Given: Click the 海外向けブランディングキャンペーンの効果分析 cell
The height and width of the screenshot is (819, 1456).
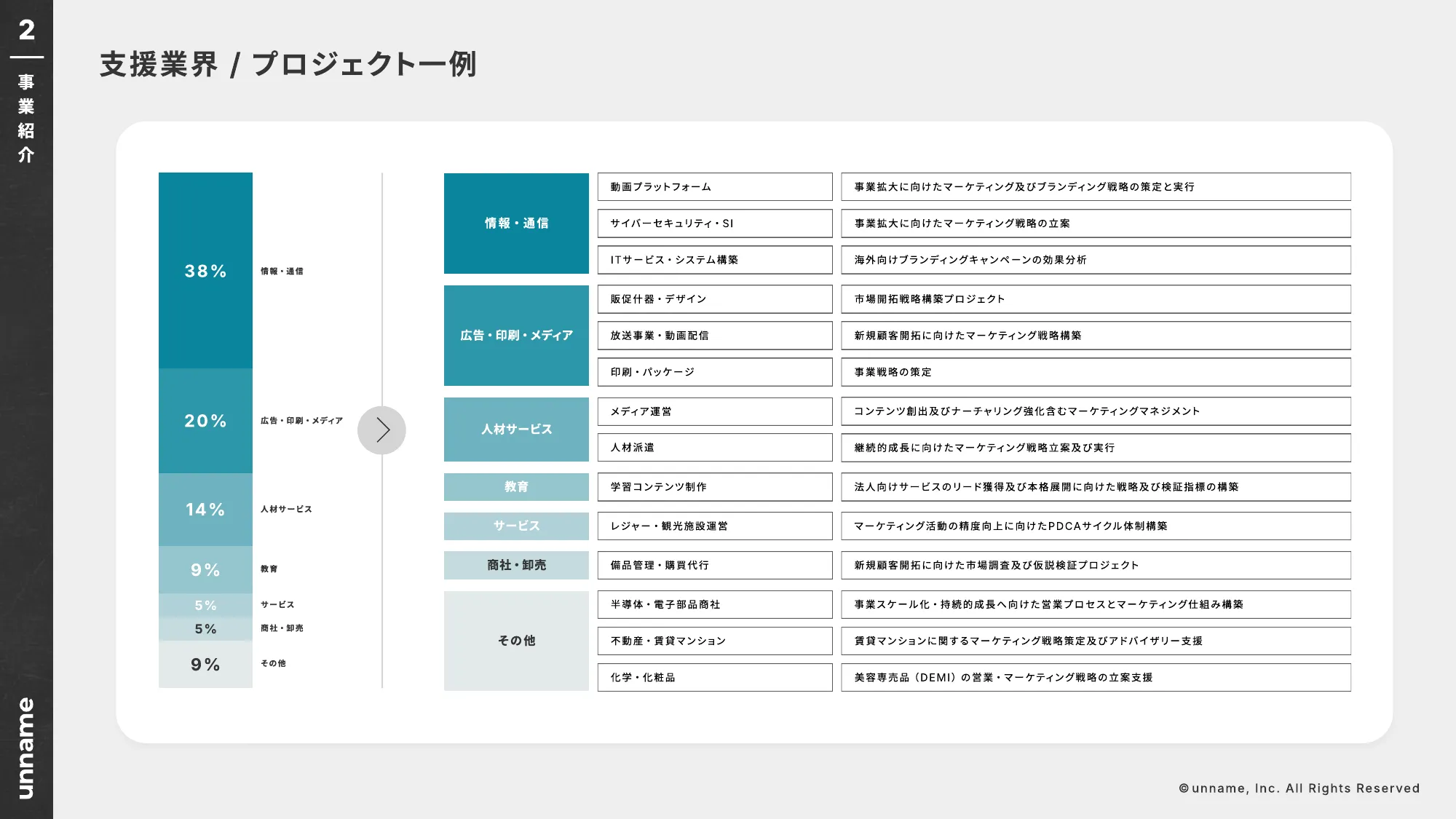Looking at the screenshot, I should (x=1096, y=260).
